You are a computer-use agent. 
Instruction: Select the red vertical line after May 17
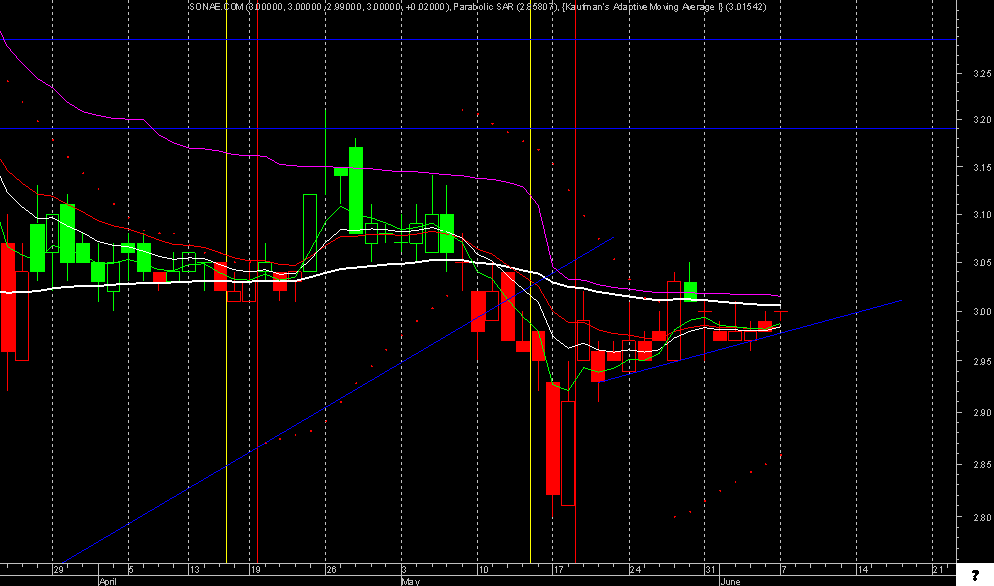576,282
